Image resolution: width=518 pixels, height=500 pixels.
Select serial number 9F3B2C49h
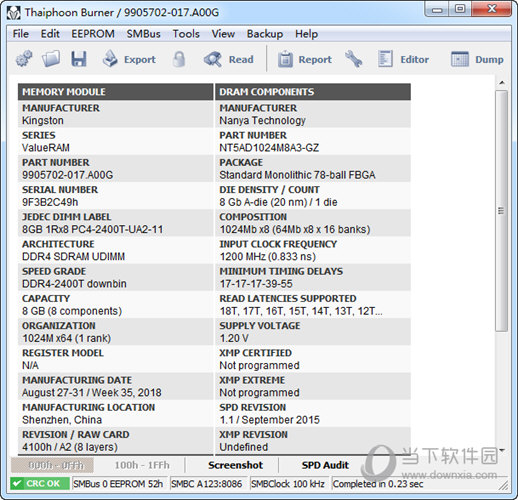50,202
